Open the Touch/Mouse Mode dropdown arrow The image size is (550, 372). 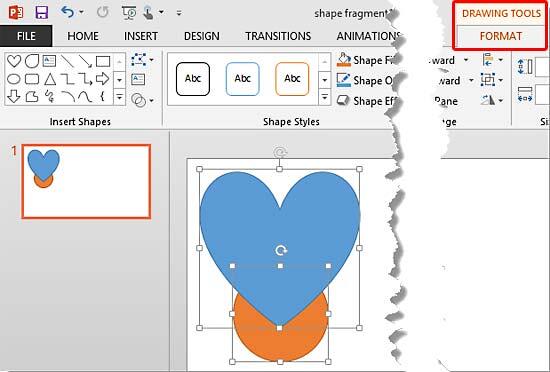click(x=161, y=13)
